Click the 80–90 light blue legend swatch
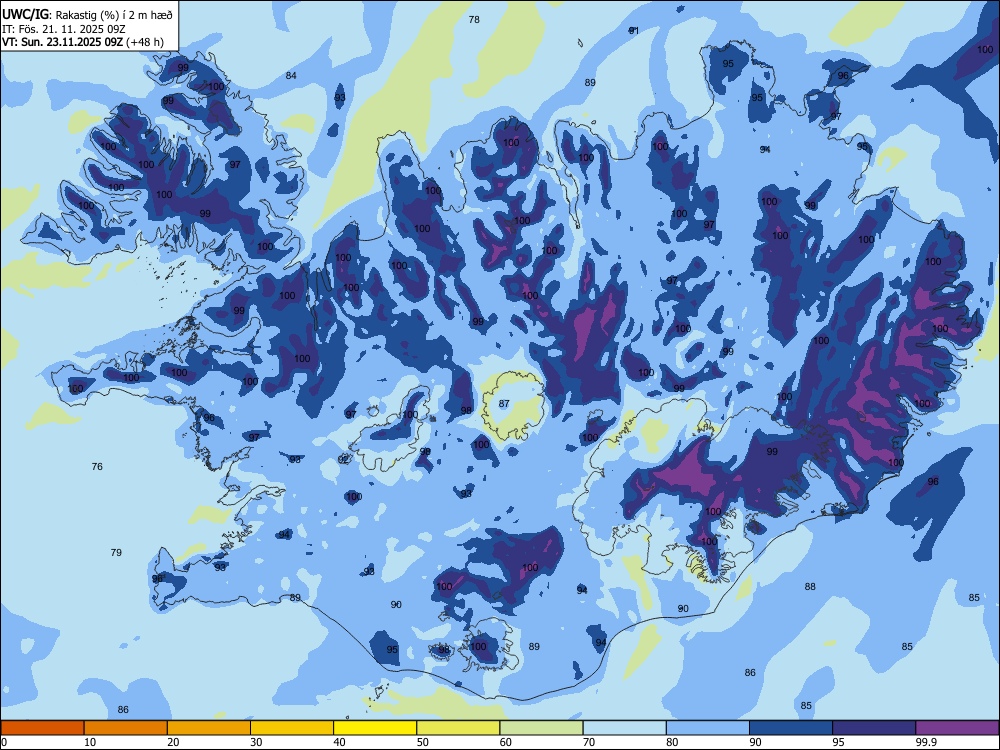Viewport: 1000px width, 750px height. click(708, 728)
